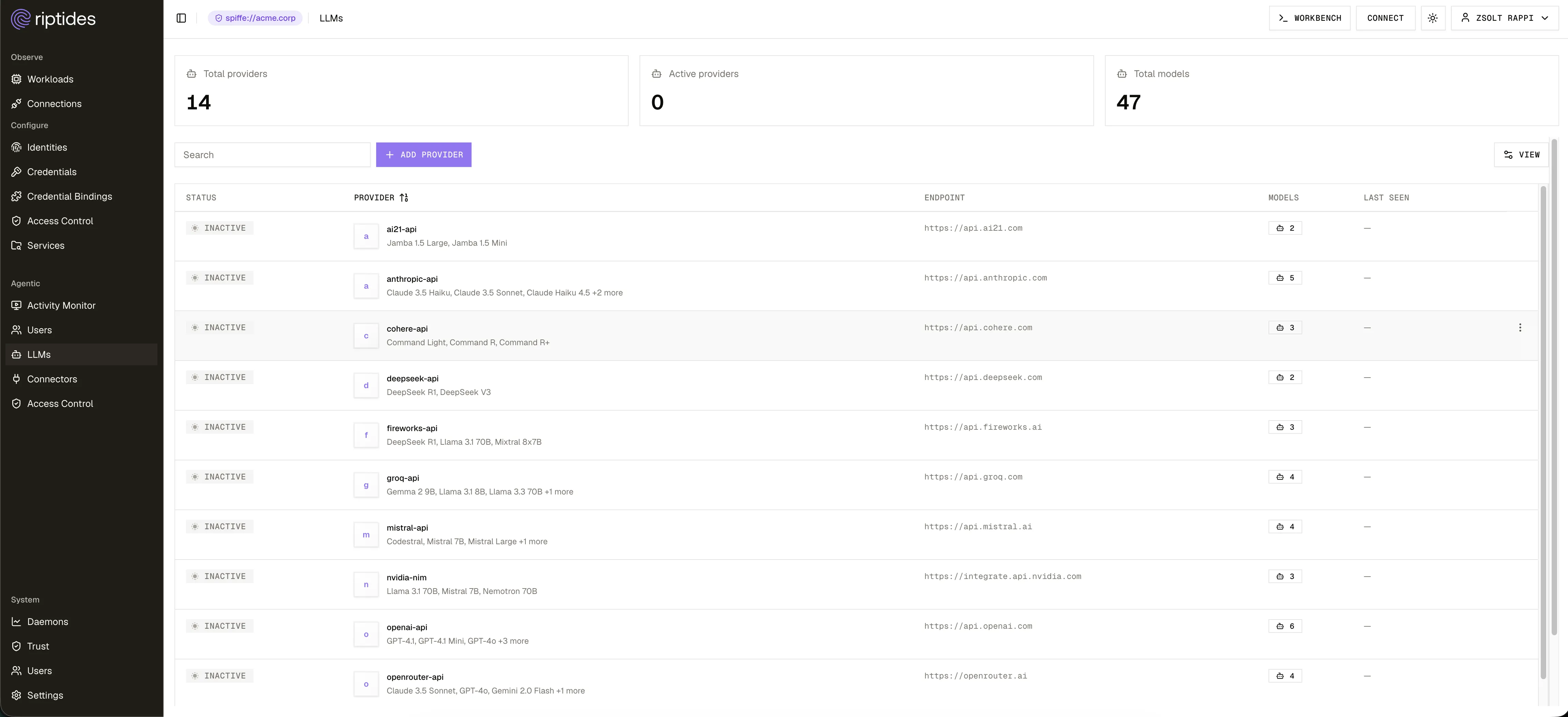1568x717 pixels.
Task: Click the Total providers stat card
Action: pos(401,91)
